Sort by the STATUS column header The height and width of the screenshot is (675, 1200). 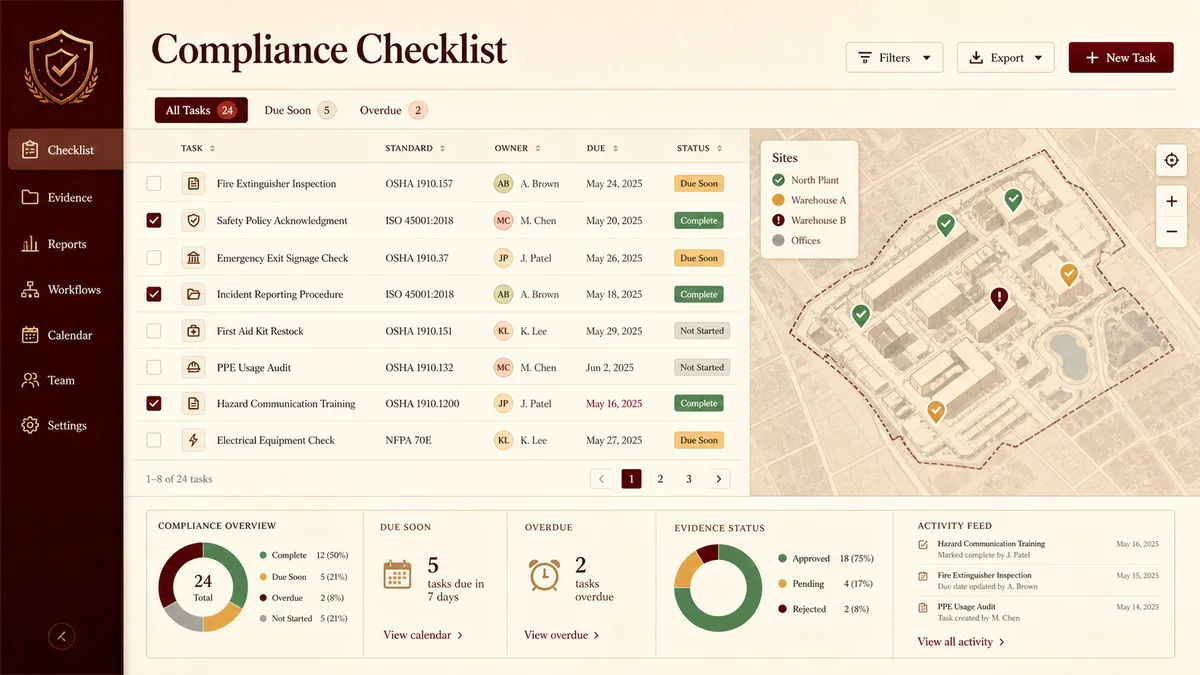[699, 148]
